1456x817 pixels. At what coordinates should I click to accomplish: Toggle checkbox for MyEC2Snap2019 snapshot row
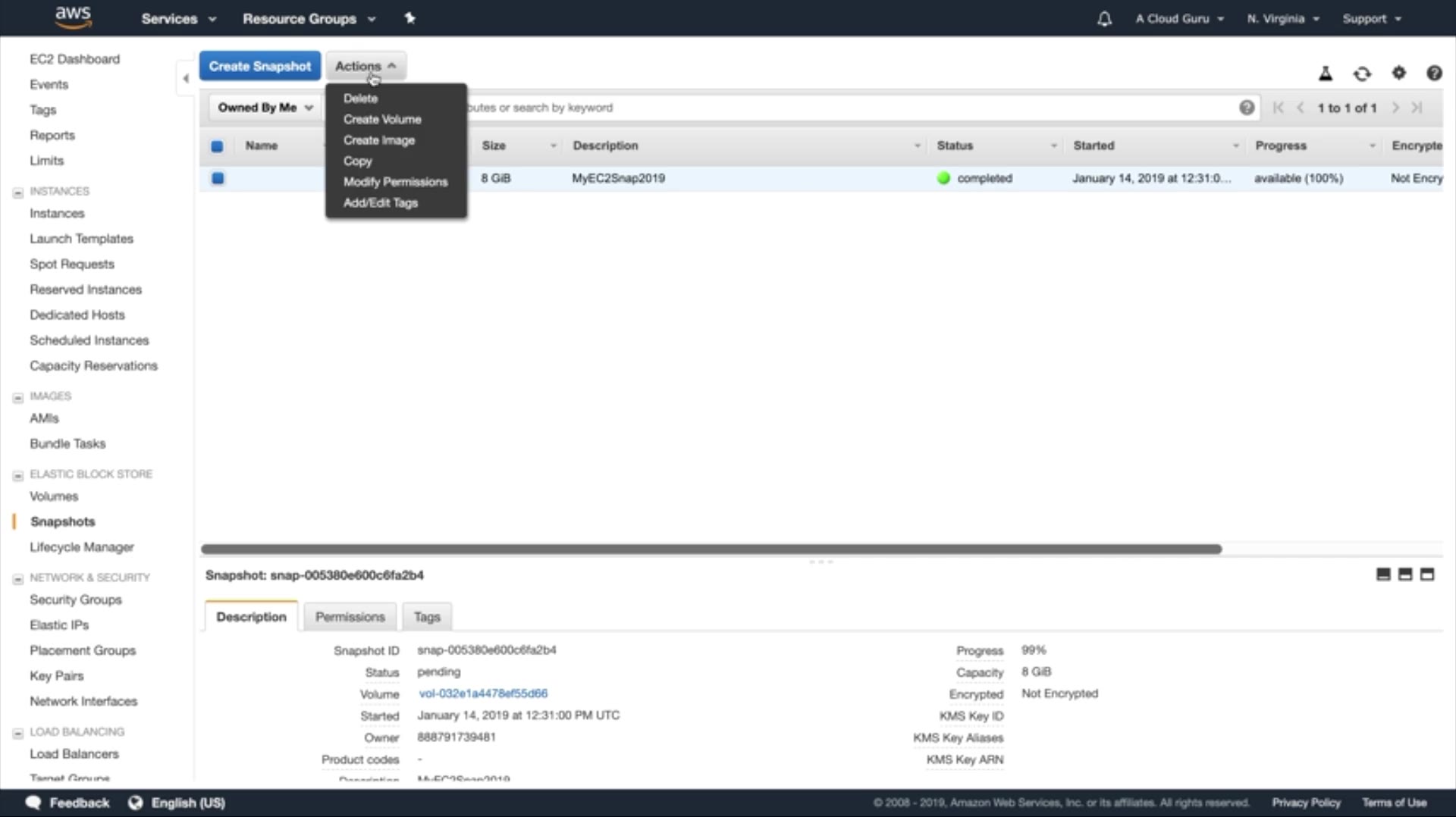[218, 178]
